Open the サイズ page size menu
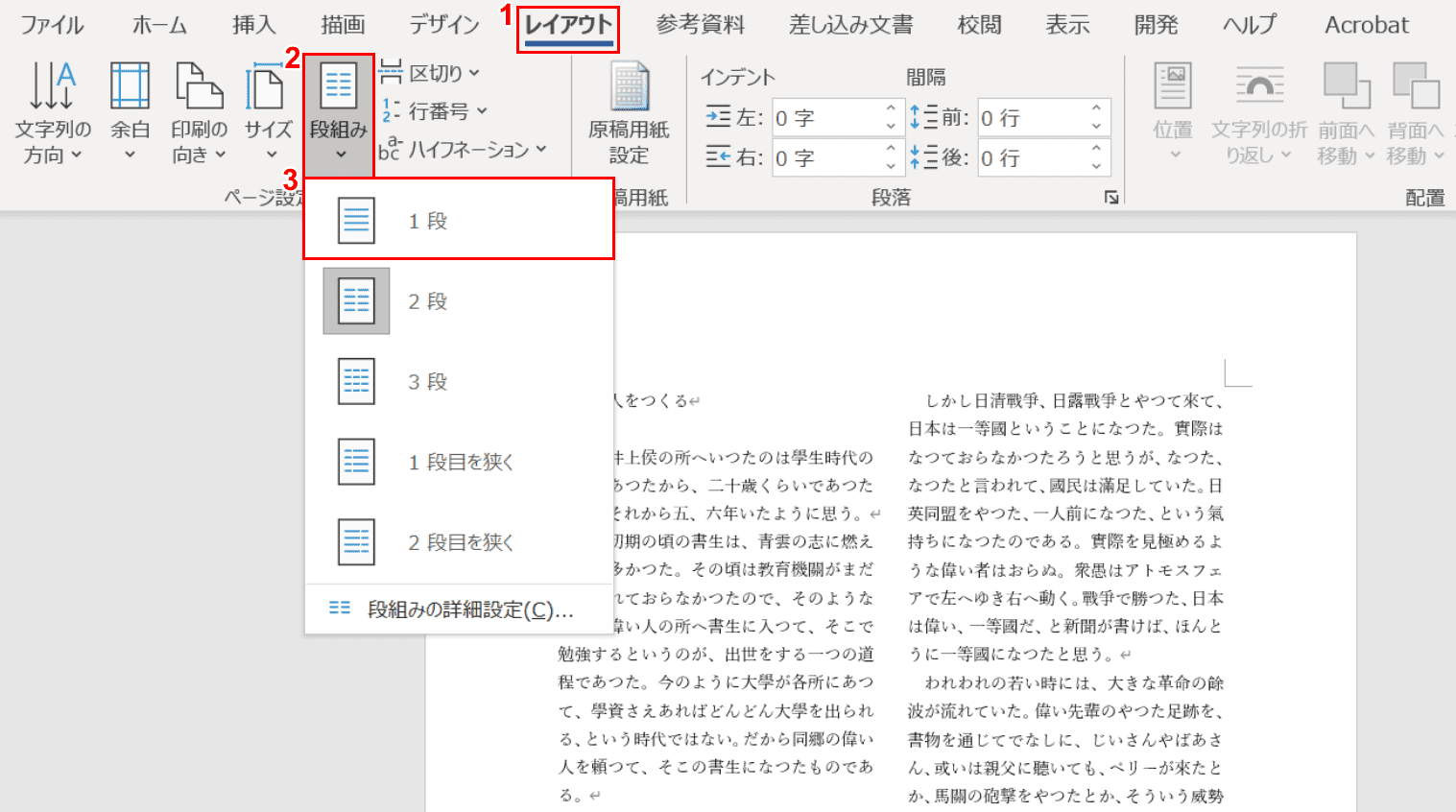 click(x=269, y=113)
